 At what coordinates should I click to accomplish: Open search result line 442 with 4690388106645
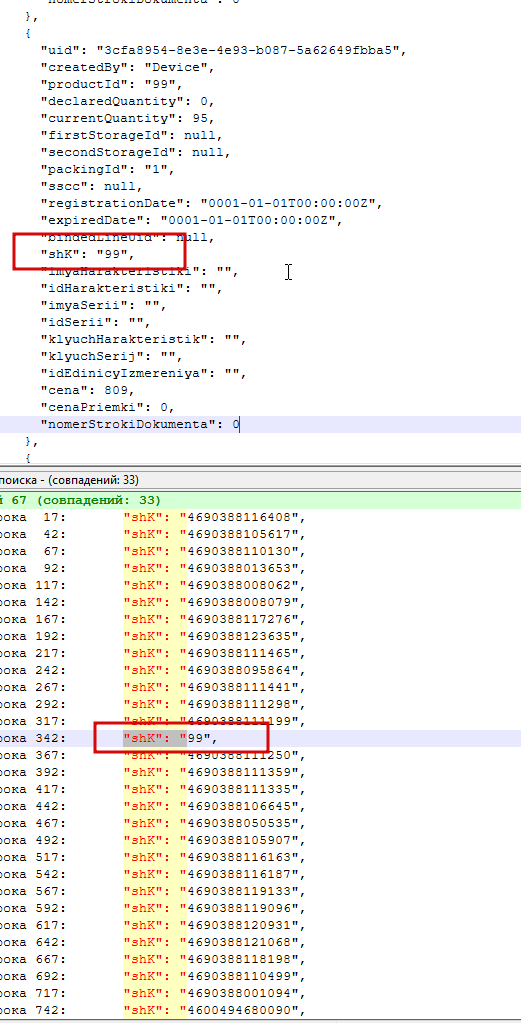click(260, 806)
